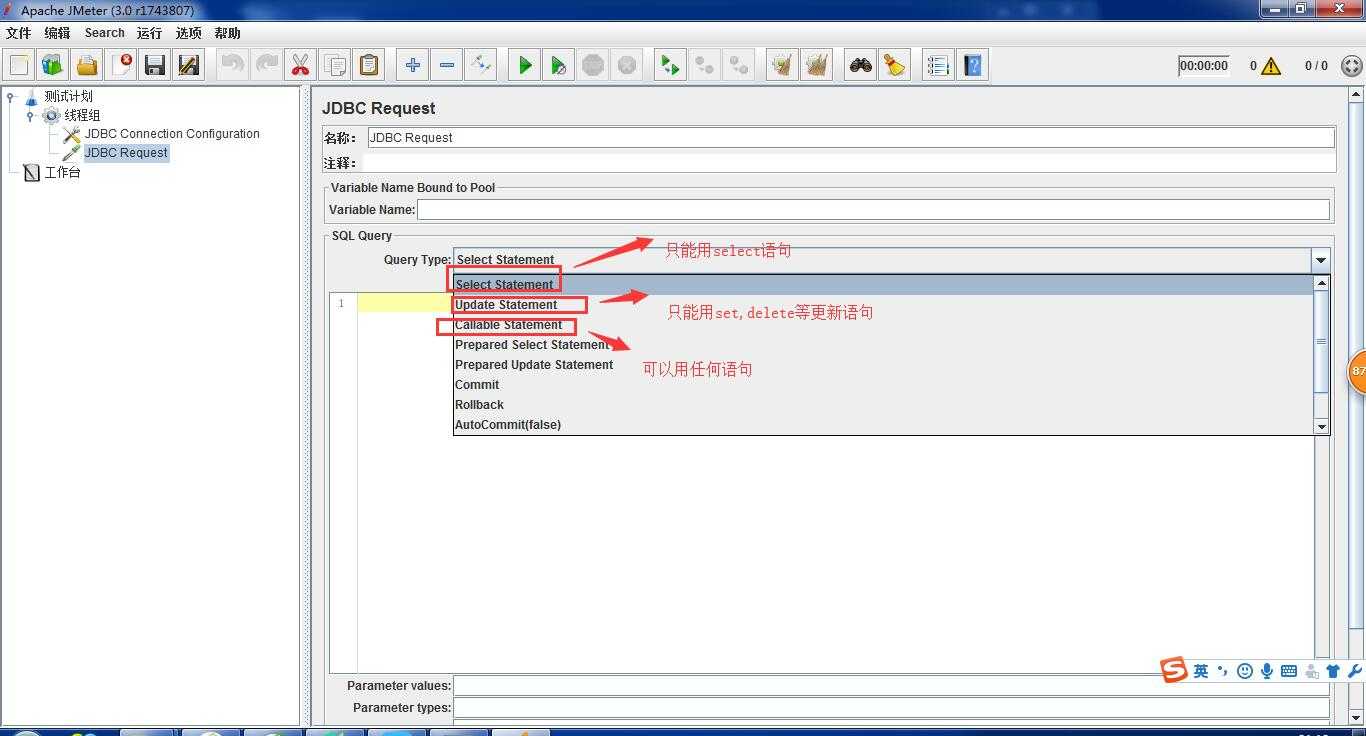Screen dimensions: 1366x736
Task: Open the Sogou emoji smiley icon
Action: (x=1245, y=671)
